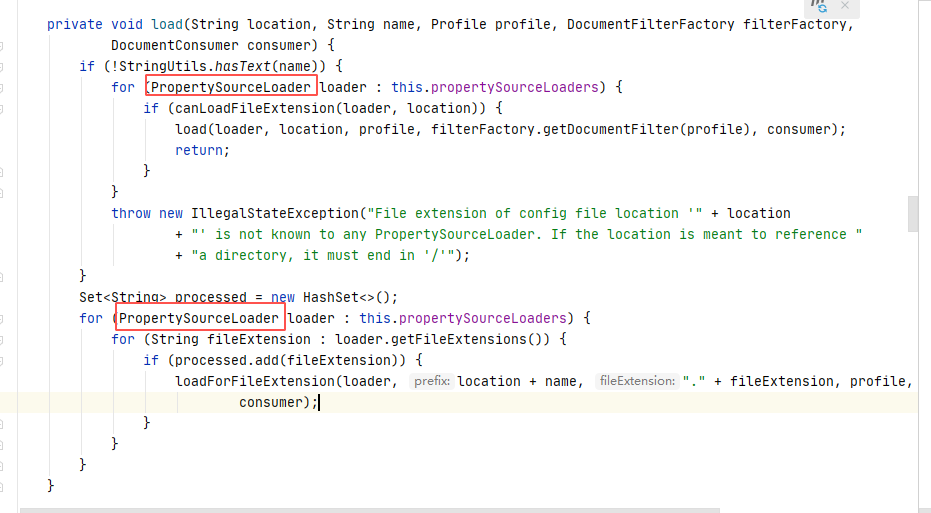Click the 'return' keyword
The width and height of the screenshot is (931, 513).
point(198,150)
